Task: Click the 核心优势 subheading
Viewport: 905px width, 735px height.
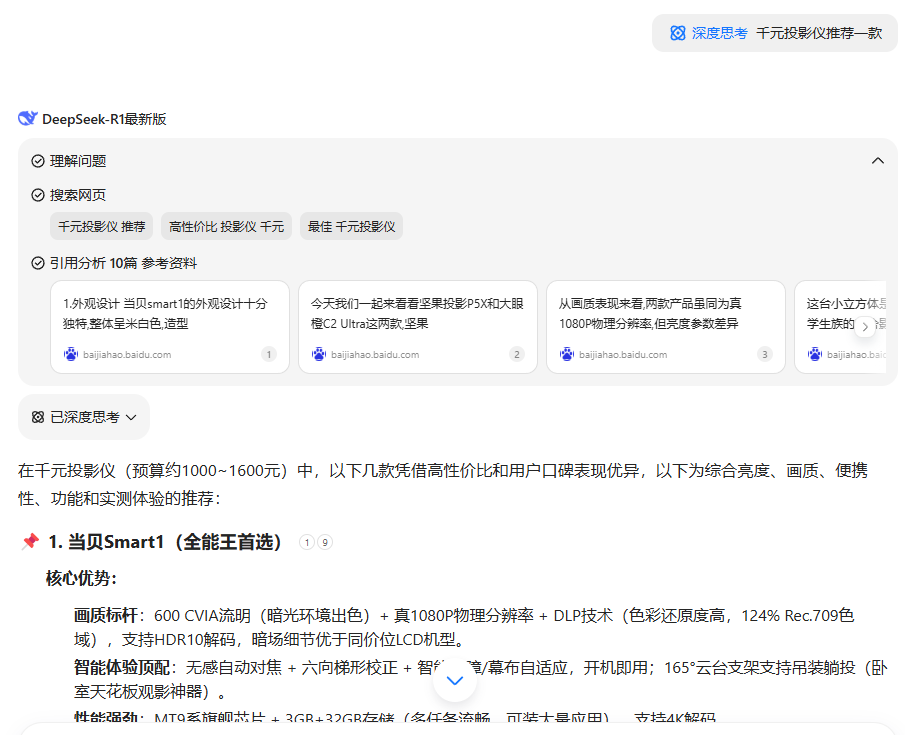Action: tap(81, 578)
